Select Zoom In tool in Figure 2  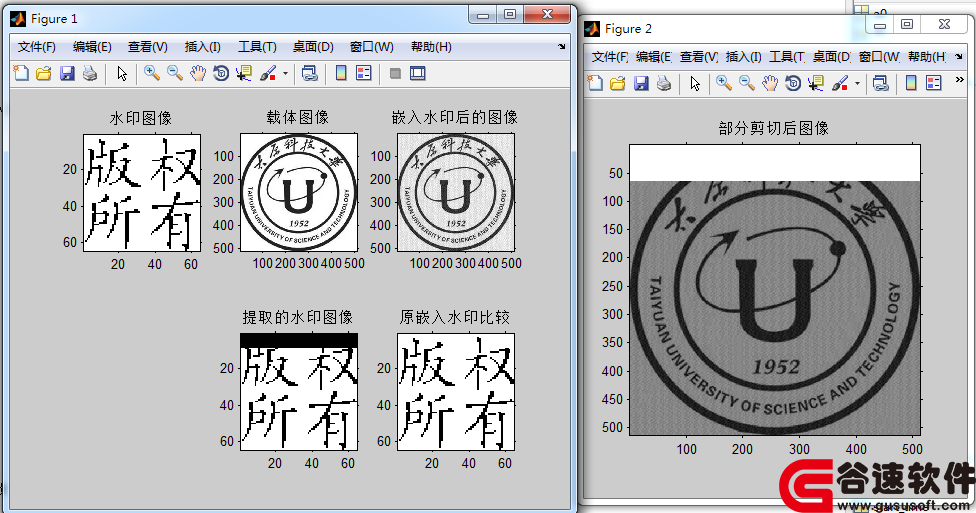pyautogui.click(x=723, y=83)
